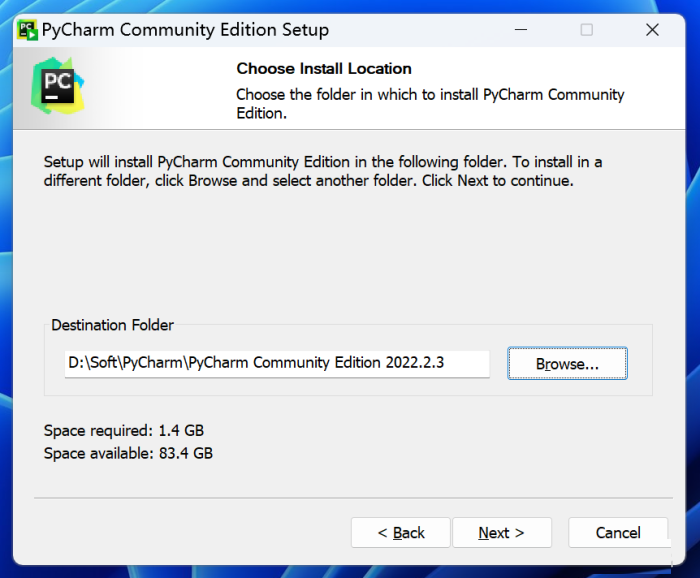This screenshot has height=578, width=700.
Task: Go to the next setup step
Action: [502, 532]
